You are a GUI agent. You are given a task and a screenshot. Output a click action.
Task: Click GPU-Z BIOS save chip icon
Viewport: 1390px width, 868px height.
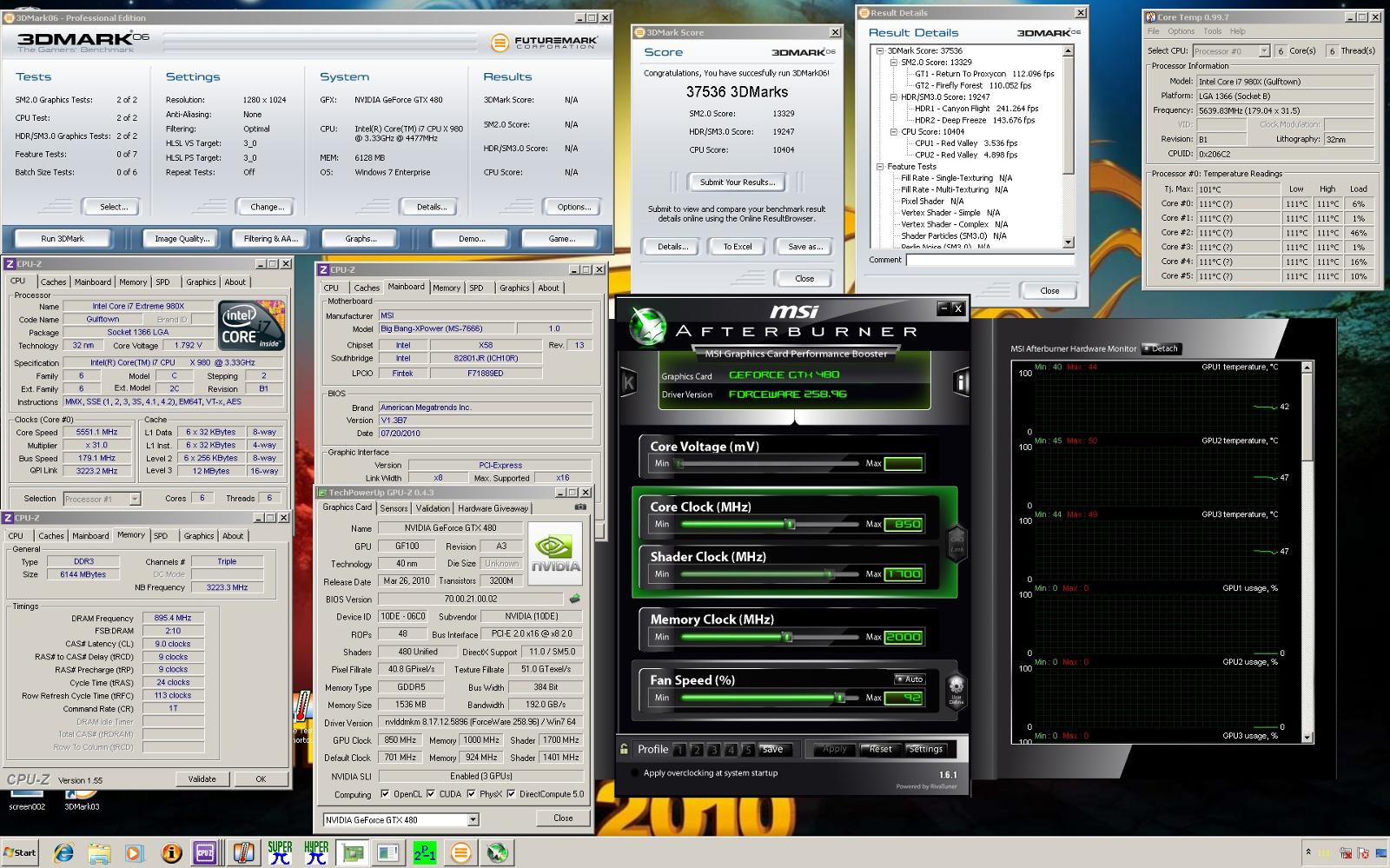[574, 599]
